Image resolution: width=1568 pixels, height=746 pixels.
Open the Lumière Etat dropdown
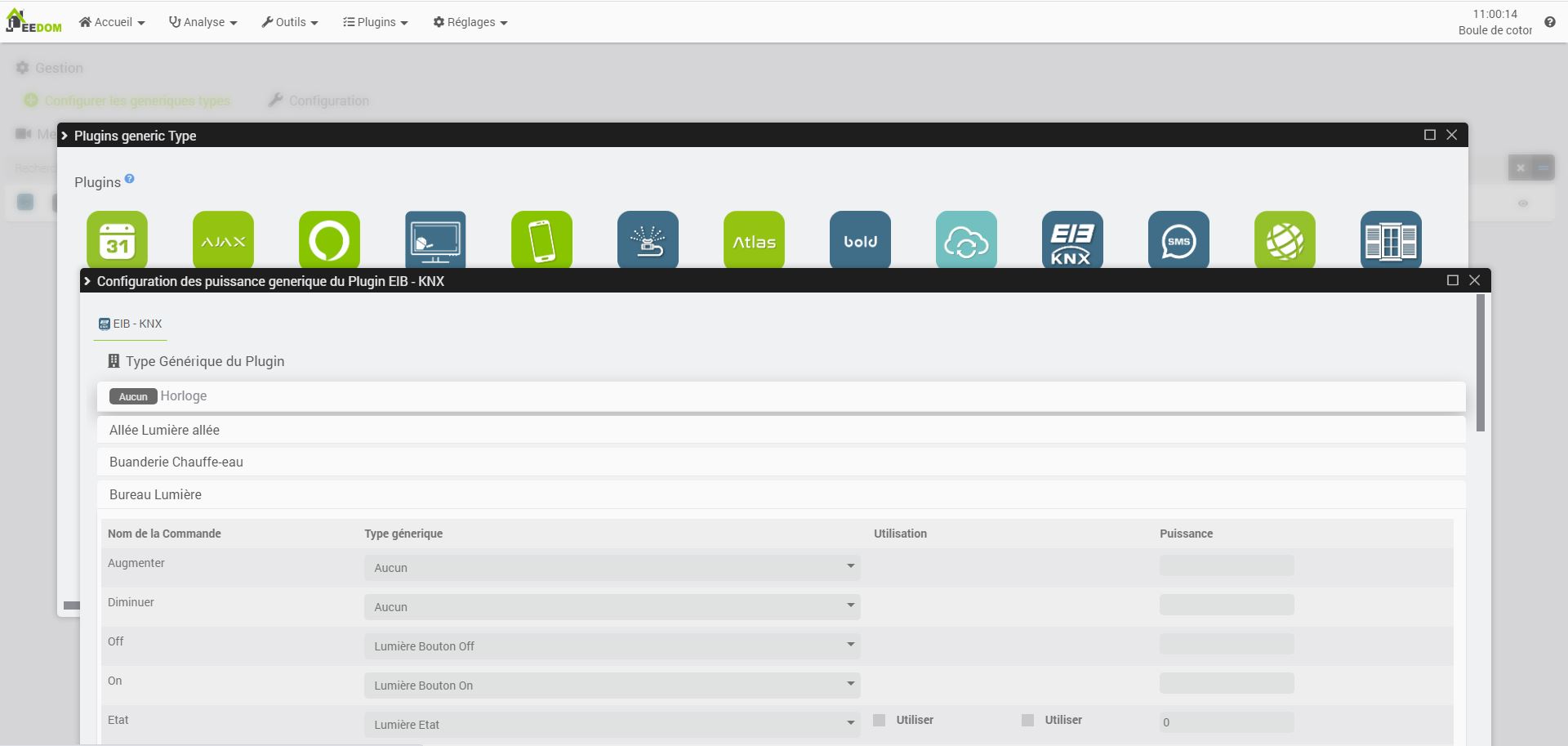[612, 724]
